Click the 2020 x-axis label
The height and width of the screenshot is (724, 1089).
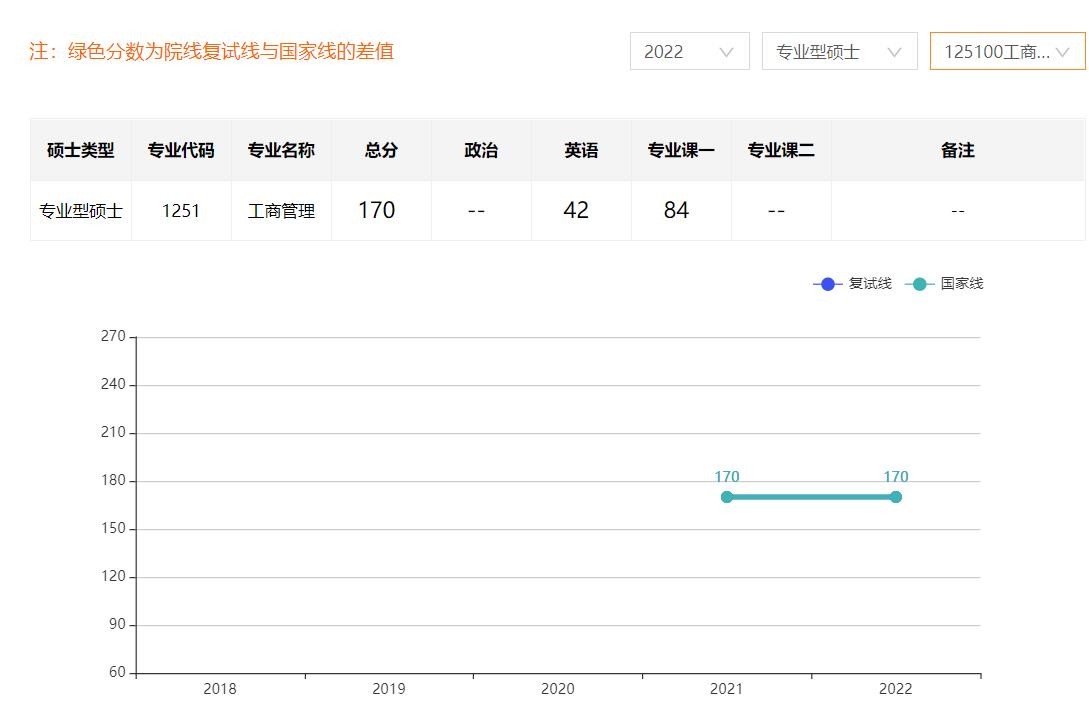click(x=558, y=689)
